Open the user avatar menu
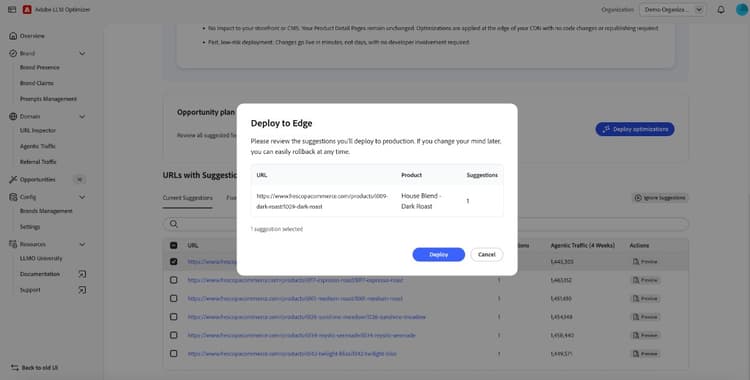750x380 pixels. click(742, 10)
